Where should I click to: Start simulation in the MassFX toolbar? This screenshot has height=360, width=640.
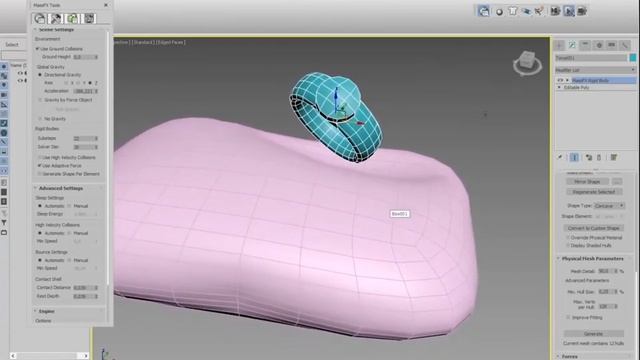569,11
